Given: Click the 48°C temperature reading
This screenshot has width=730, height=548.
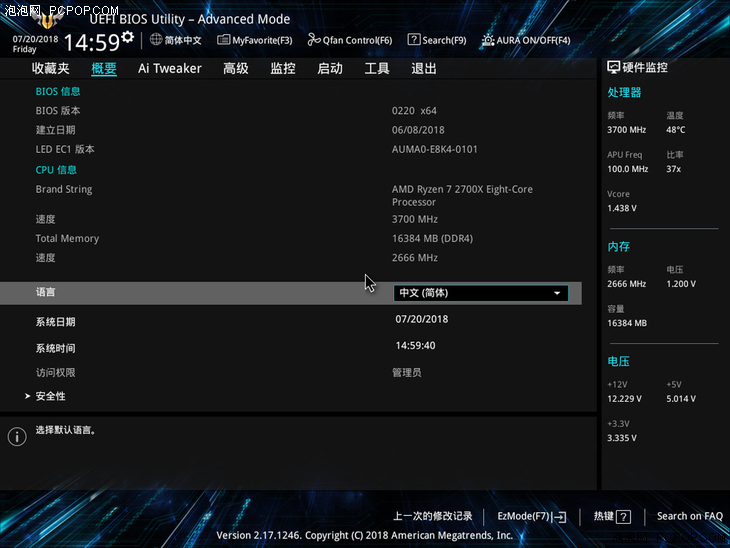Looking at the screenshot, I should (x=676, y=130).
